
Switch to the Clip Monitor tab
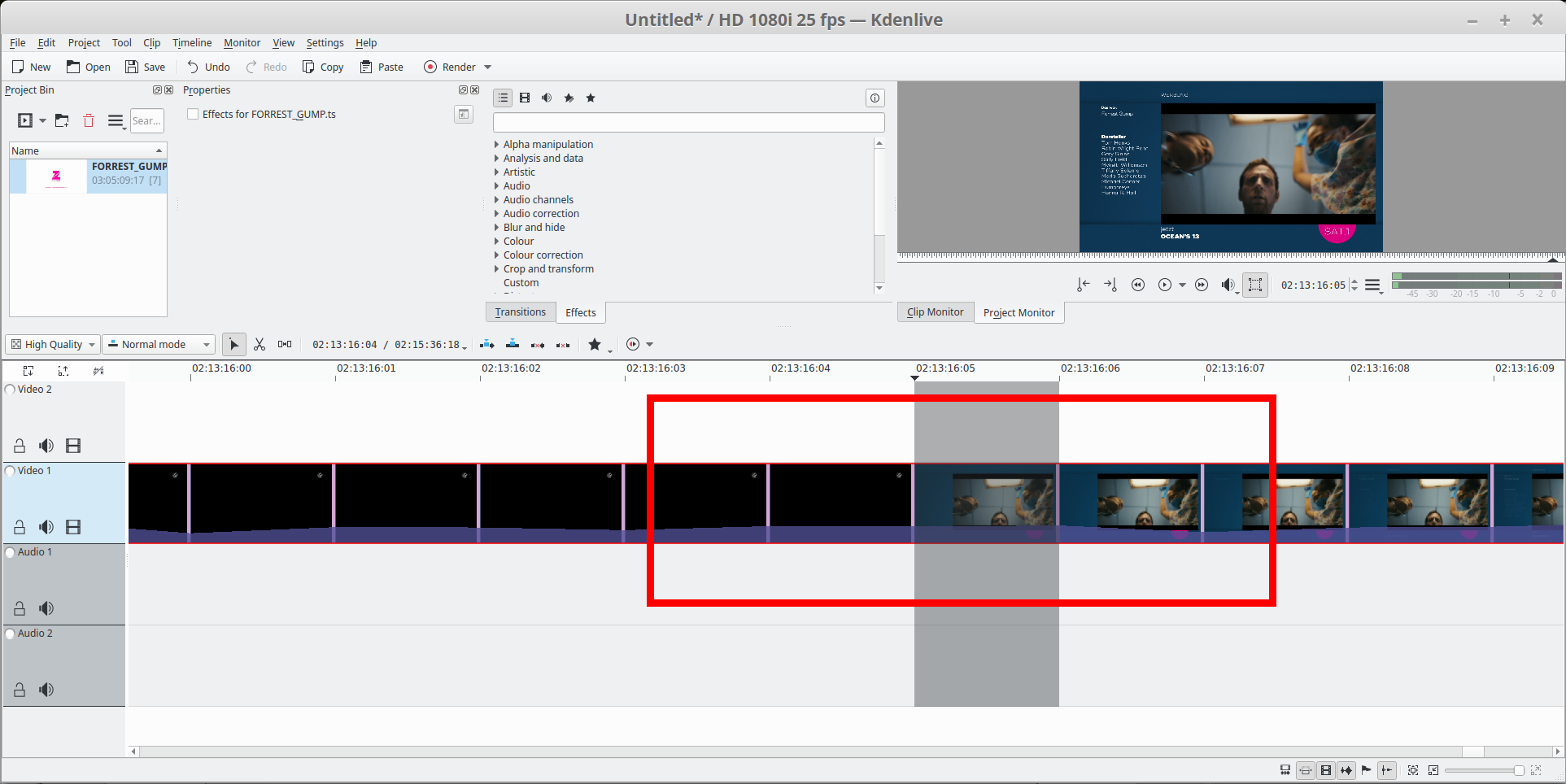point(936,312)
